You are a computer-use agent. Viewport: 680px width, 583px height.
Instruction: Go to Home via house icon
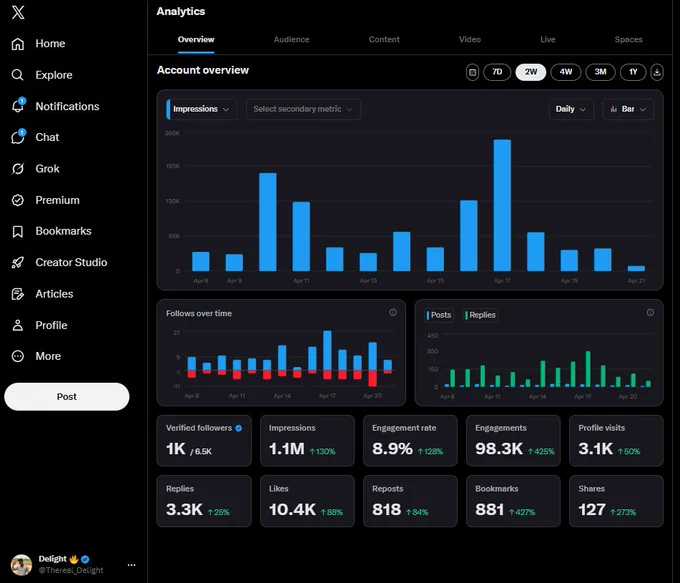(17, 44)
